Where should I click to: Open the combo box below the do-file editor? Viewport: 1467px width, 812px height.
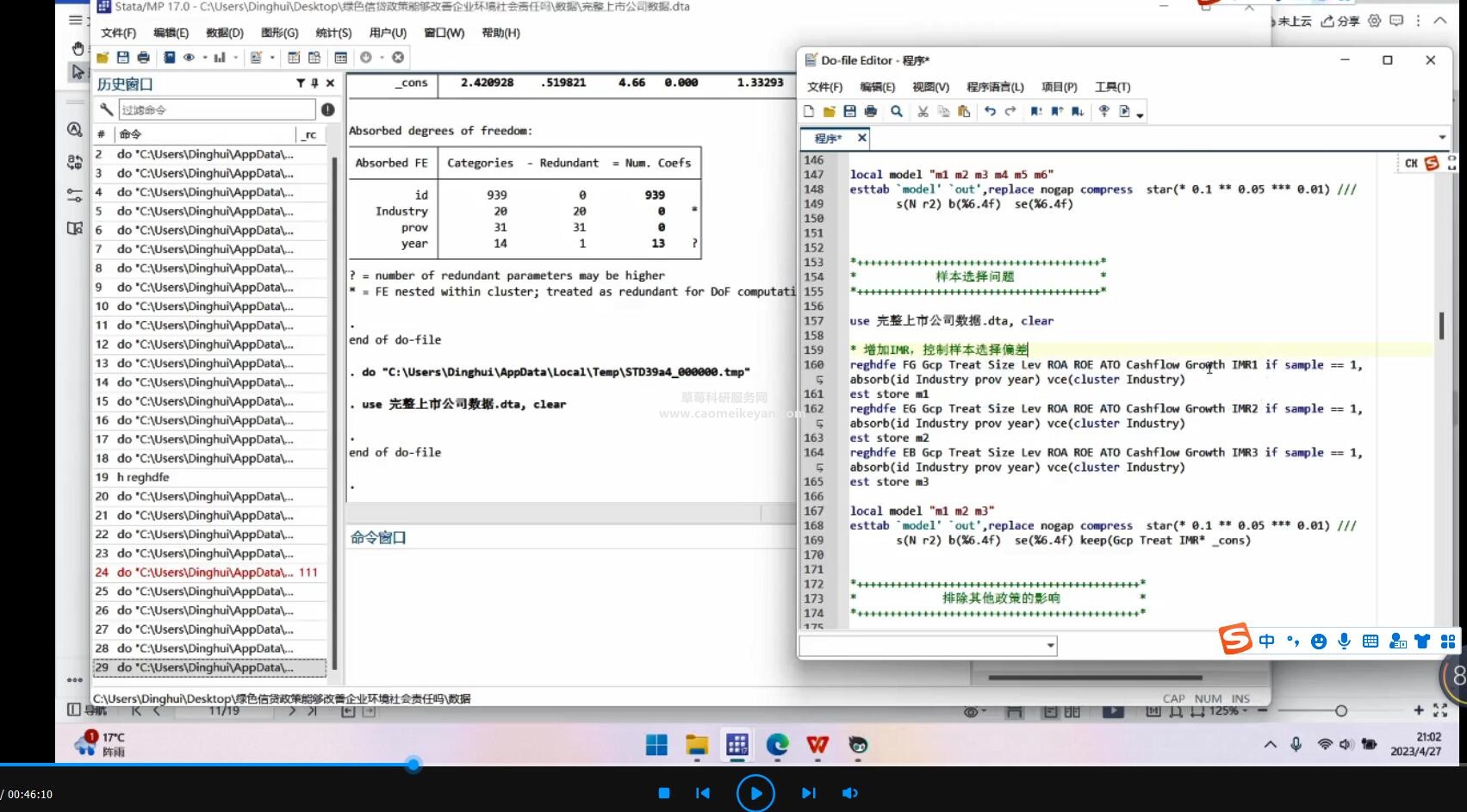(928, 645)
